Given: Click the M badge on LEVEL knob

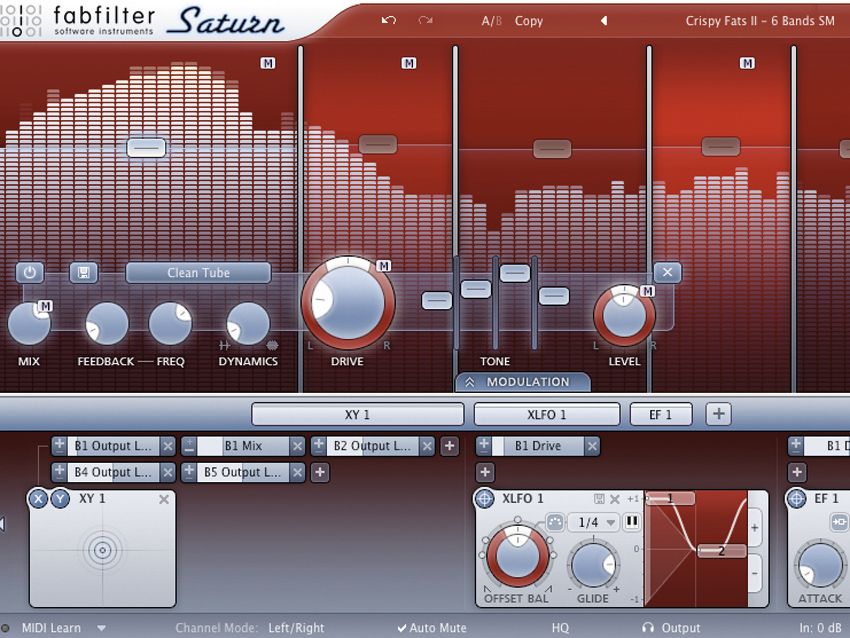Looking at the screenshot, I should (x=647, y=292).
